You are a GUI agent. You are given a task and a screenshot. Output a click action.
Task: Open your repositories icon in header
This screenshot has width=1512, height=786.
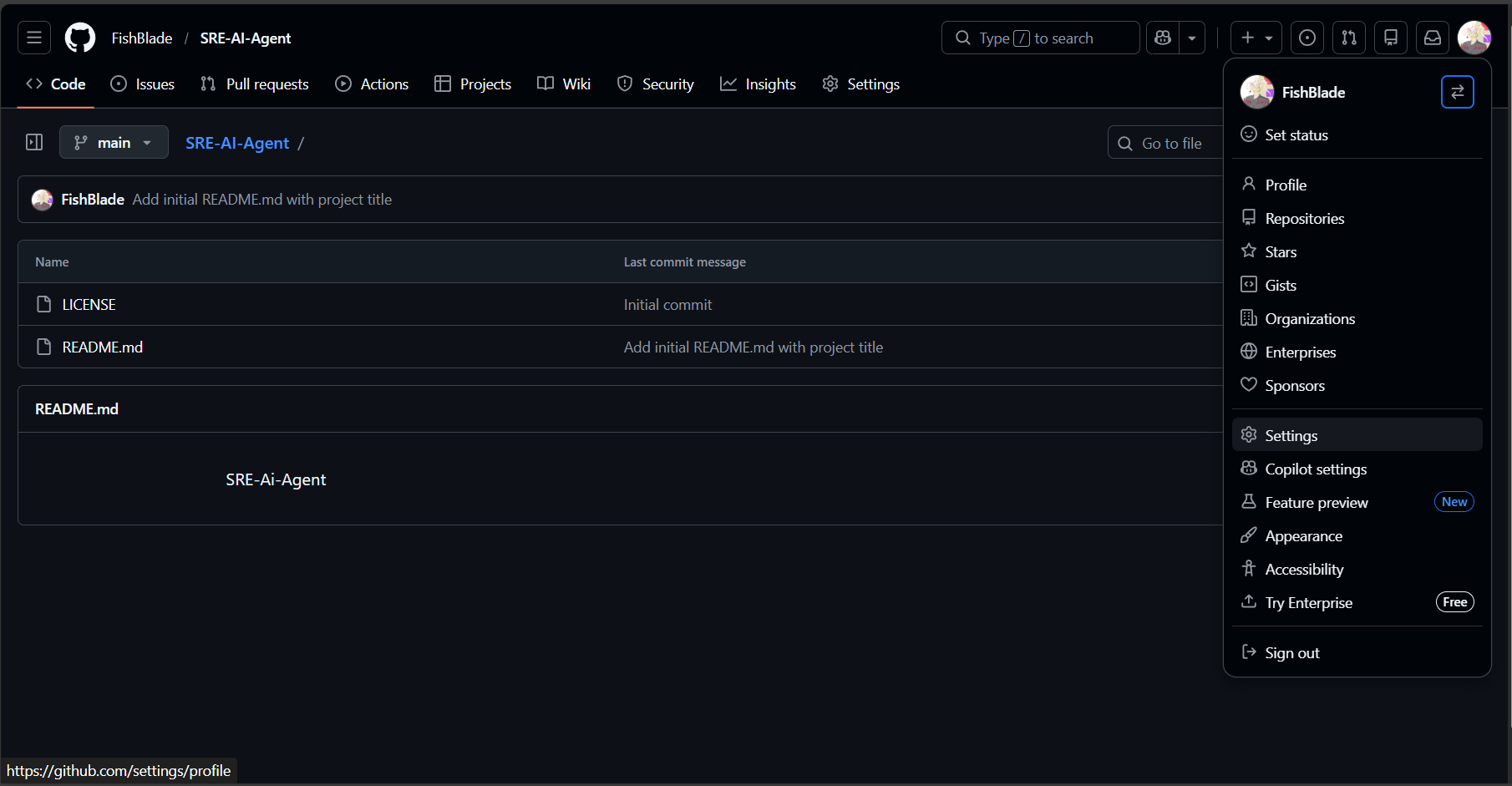tap(1391, 38)
